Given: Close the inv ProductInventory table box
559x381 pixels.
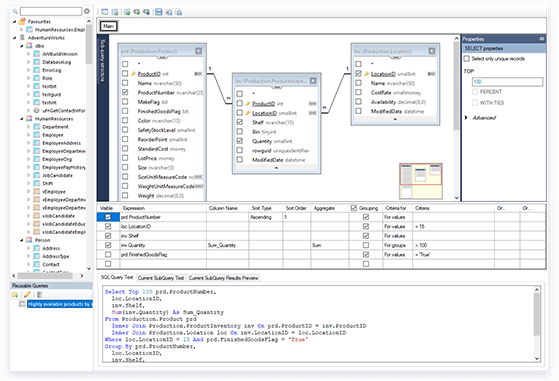Looking at the screenshot, I should tap(313, 81).
